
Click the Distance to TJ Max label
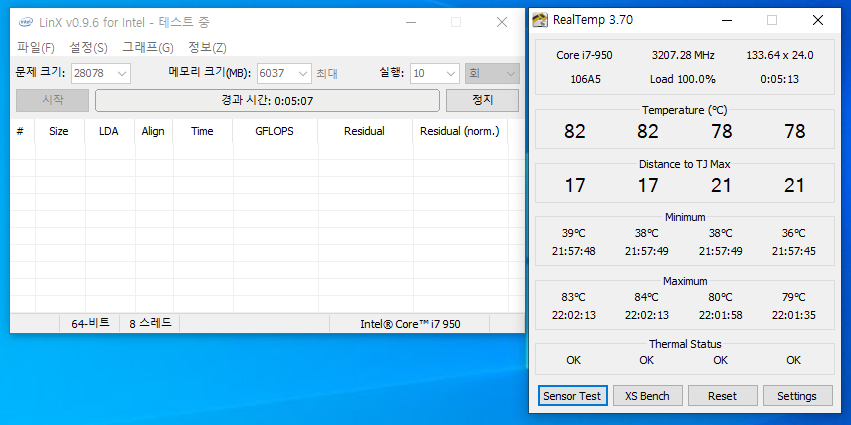[x=684, y=164]
